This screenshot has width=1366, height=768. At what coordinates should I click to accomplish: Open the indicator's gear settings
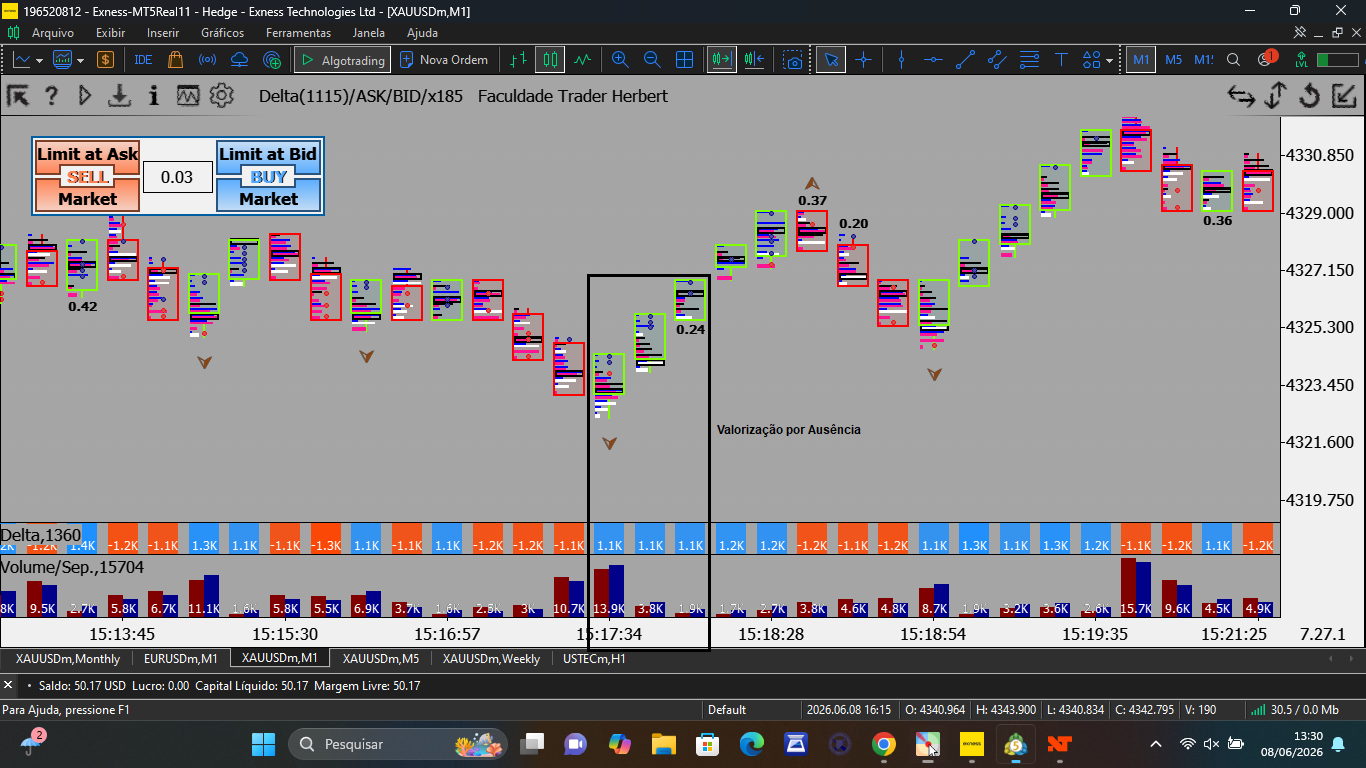(x=222, y=96)
